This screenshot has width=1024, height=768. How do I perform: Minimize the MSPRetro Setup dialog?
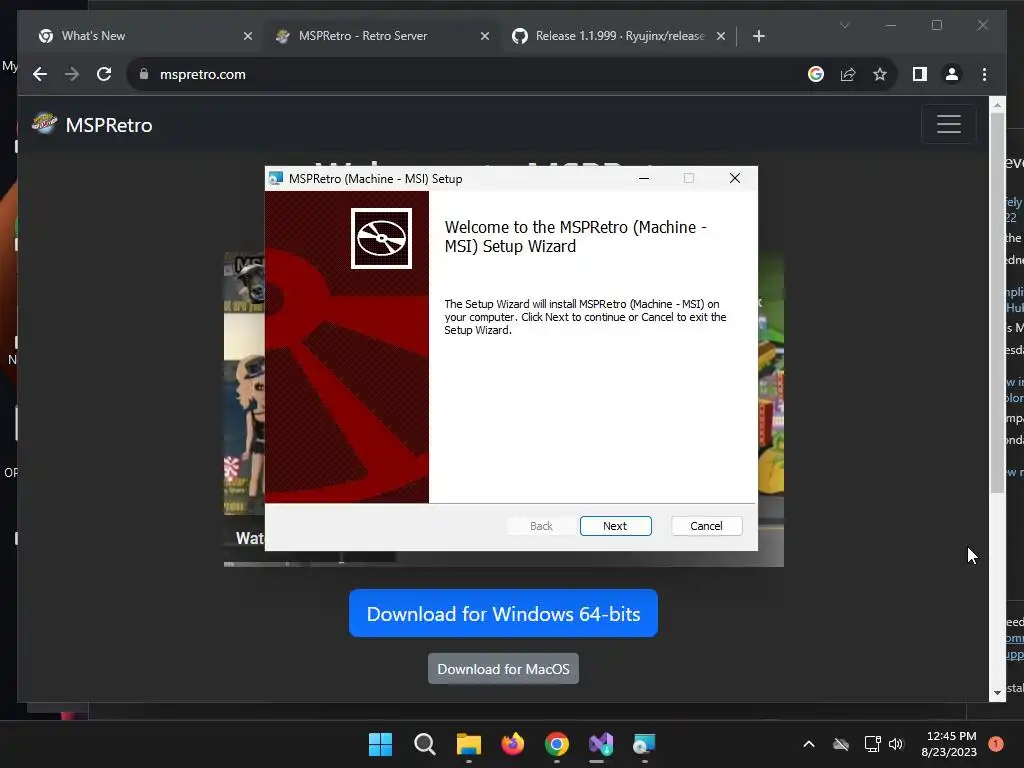(x=644, y=178)
